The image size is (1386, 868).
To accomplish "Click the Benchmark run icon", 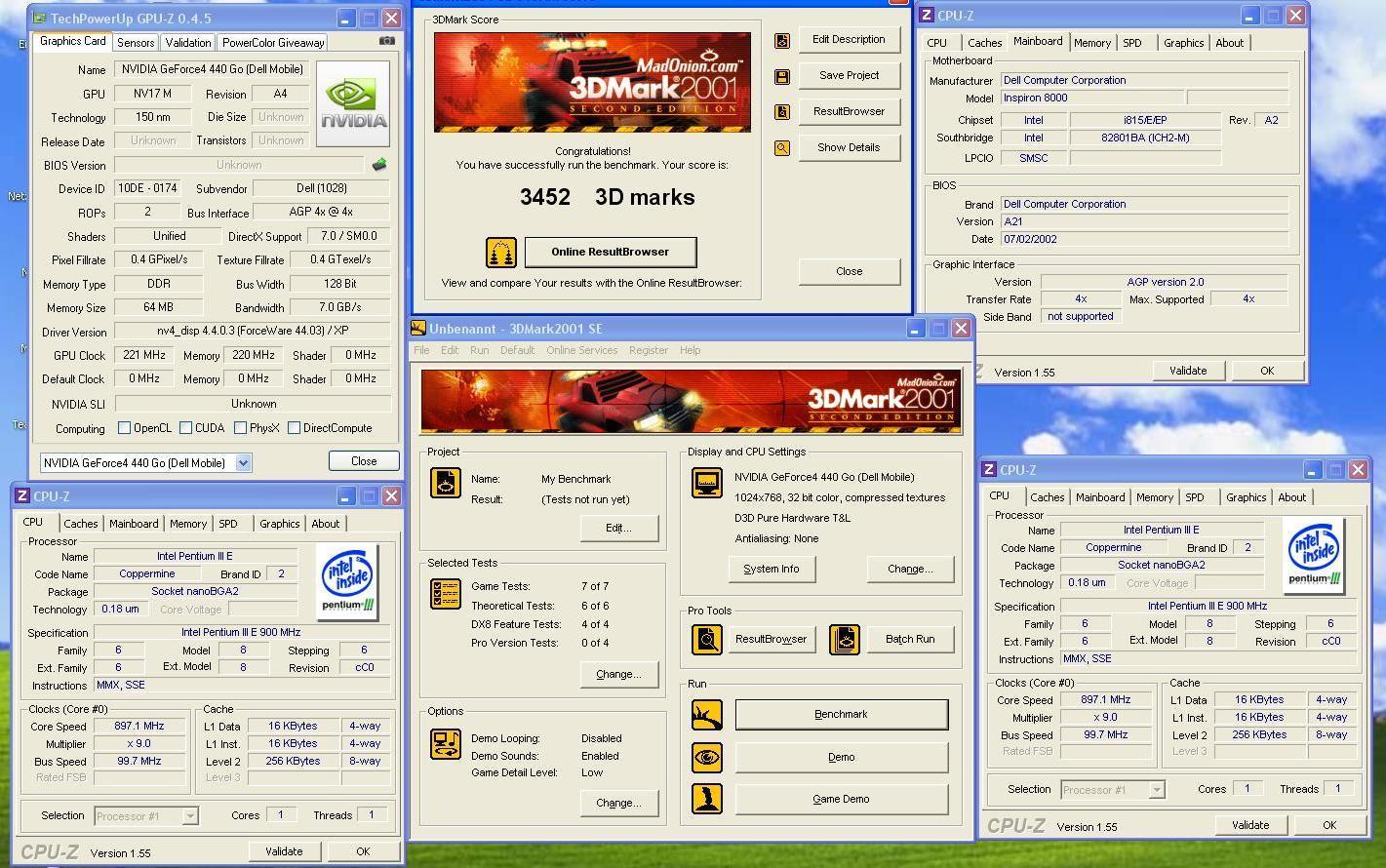I will (x=707, y=715).
